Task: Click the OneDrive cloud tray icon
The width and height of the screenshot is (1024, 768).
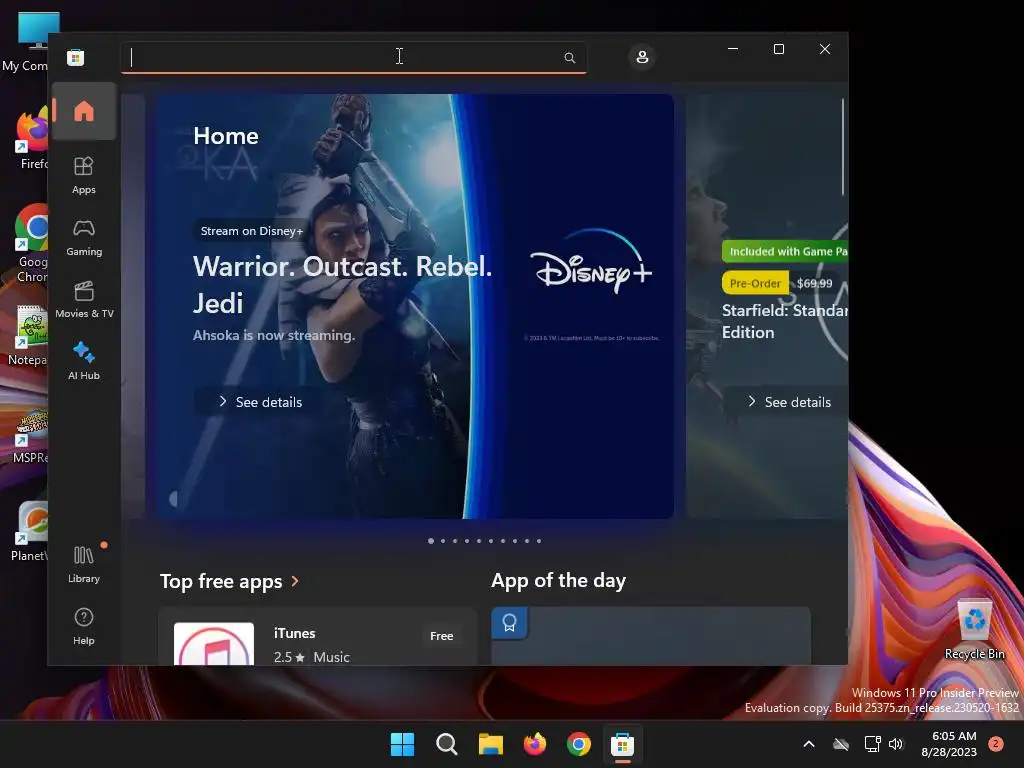Action: point(841,744)
